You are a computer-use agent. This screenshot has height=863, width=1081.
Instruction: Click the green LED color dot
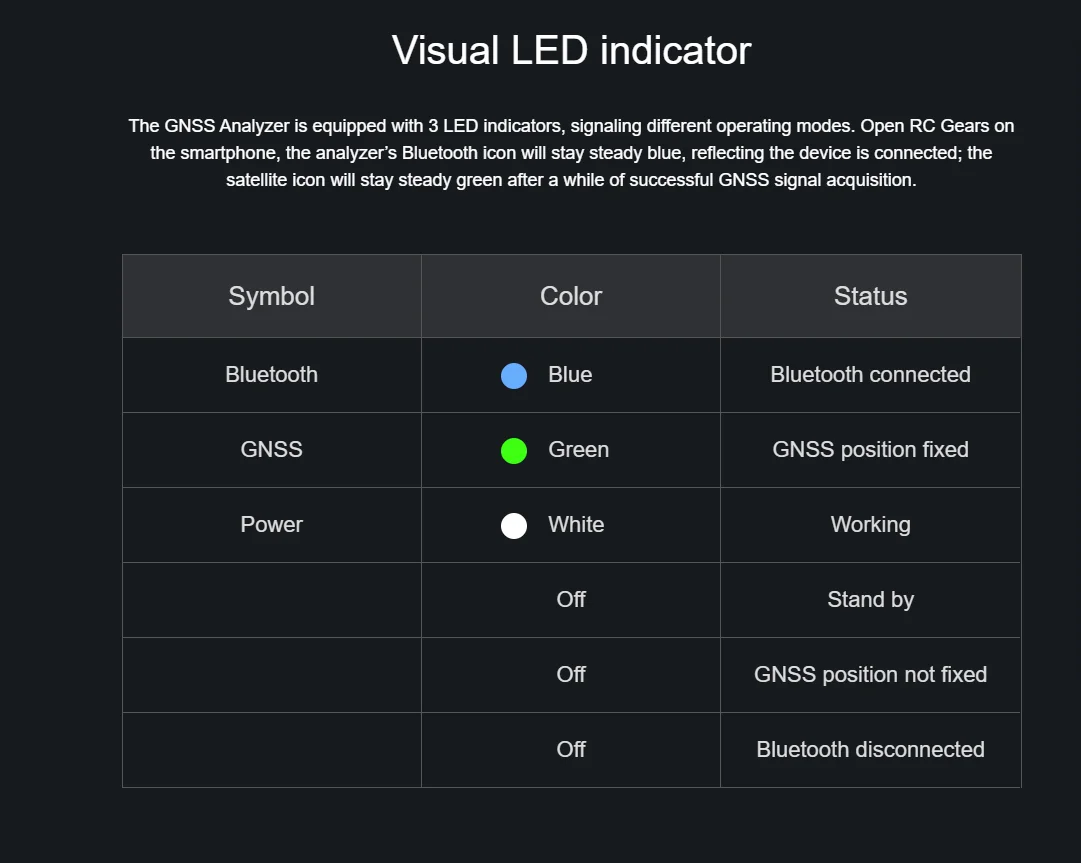point(514,451)
